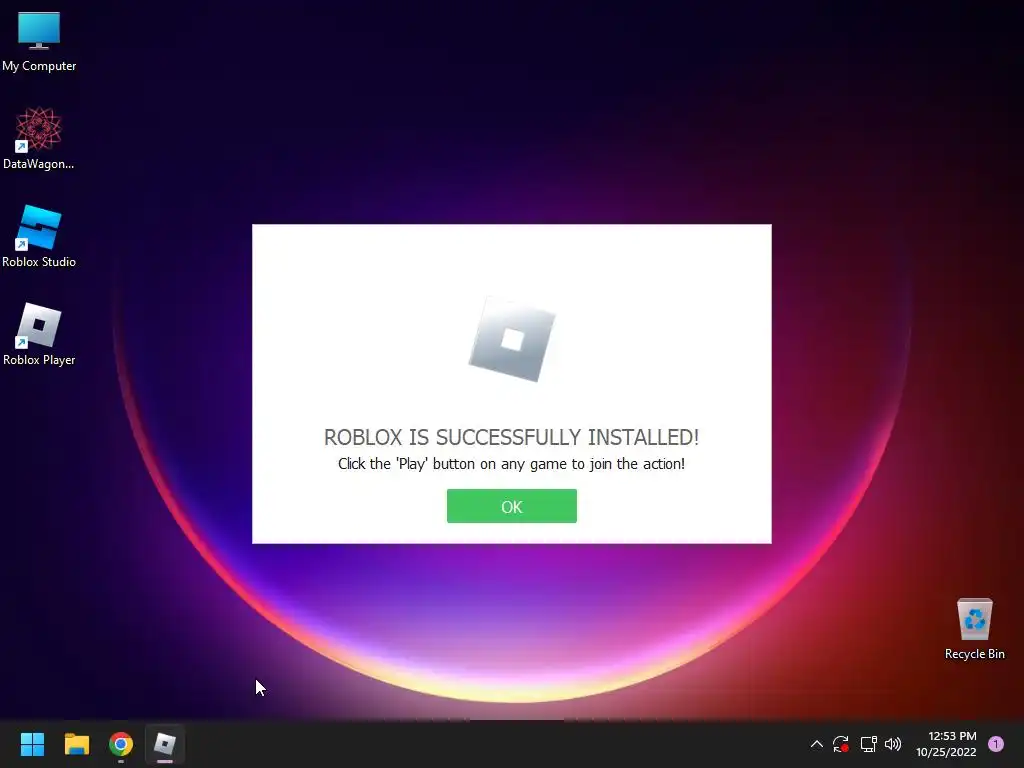This screenshot has width=1024, height=768.
Task: Open the volume speaker tray icon
Action: pyautogui.click(x=893, y=744)
